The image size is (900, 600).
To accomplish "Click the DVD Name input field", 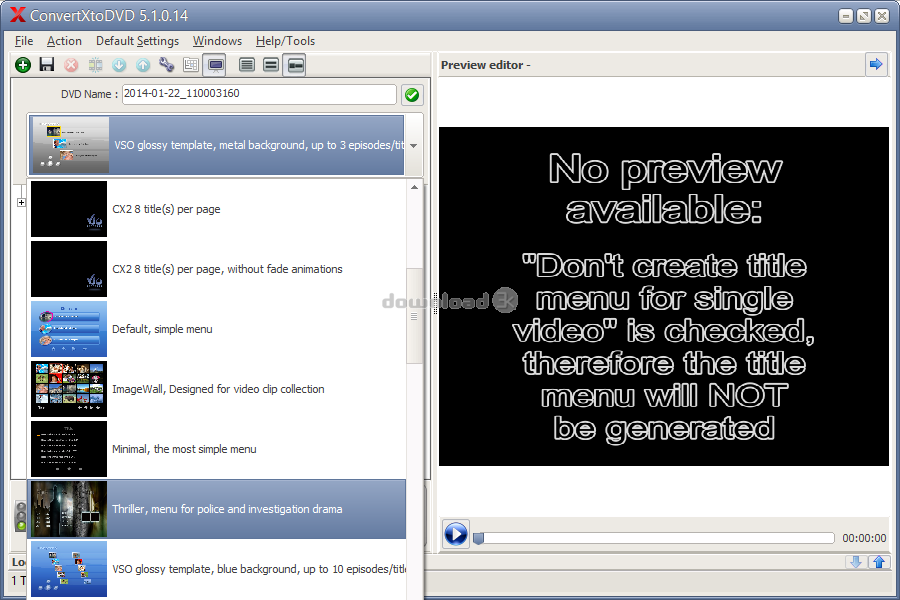I will [x=259, y=94].
